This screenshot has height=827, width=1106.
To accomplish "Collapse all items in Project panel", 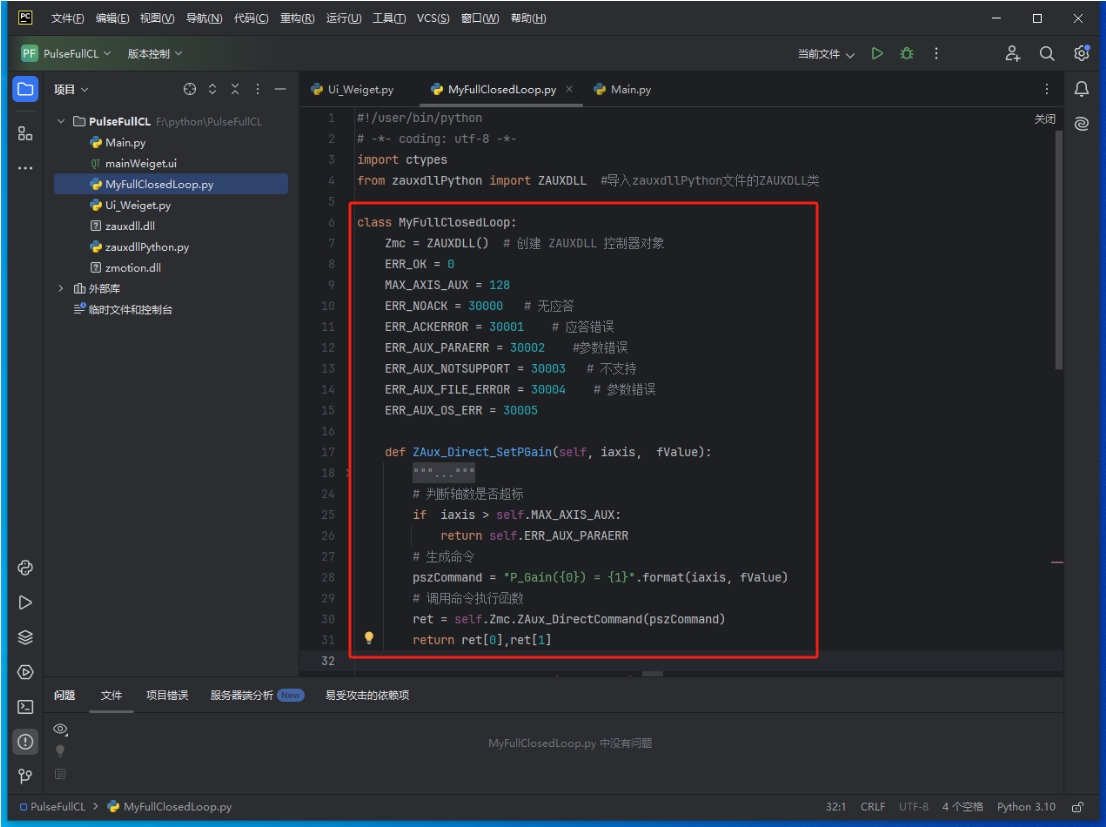I will click(235, 89).
